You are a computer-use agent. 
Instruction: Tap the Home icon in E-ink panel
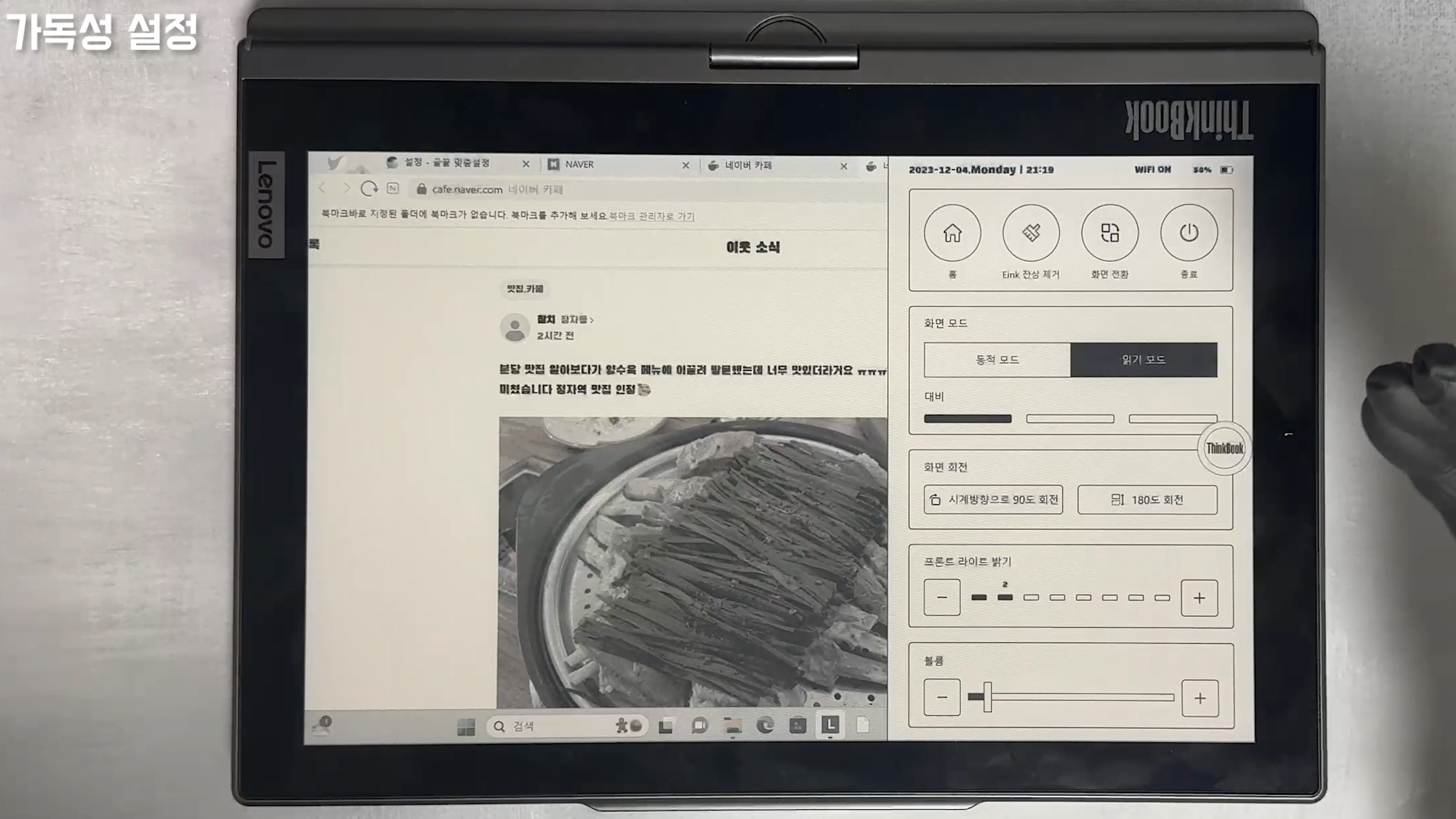[952, 233]
